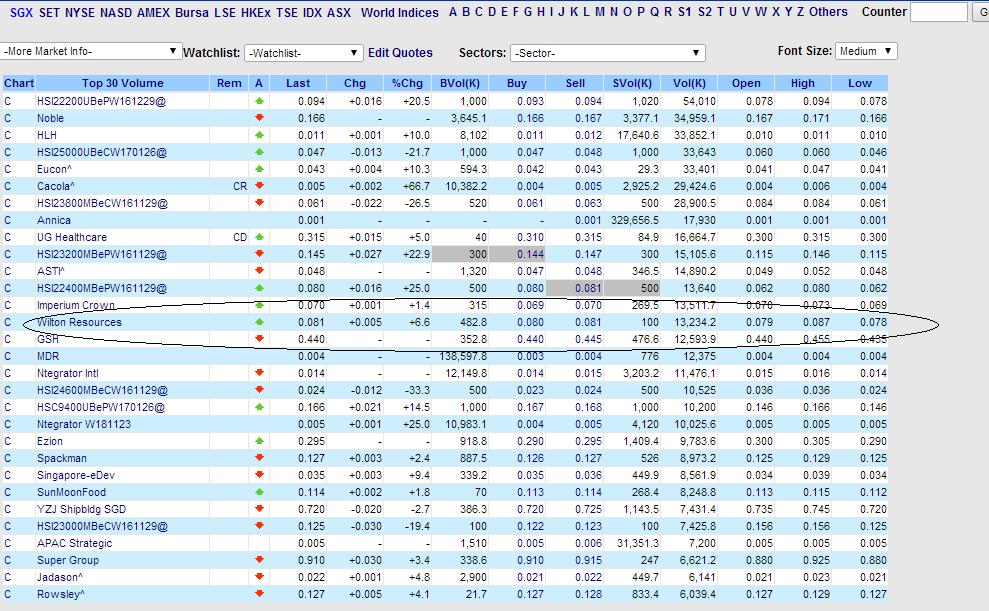Switch to the HKEx market tab

pyautogui.click(x=256, y=13)
